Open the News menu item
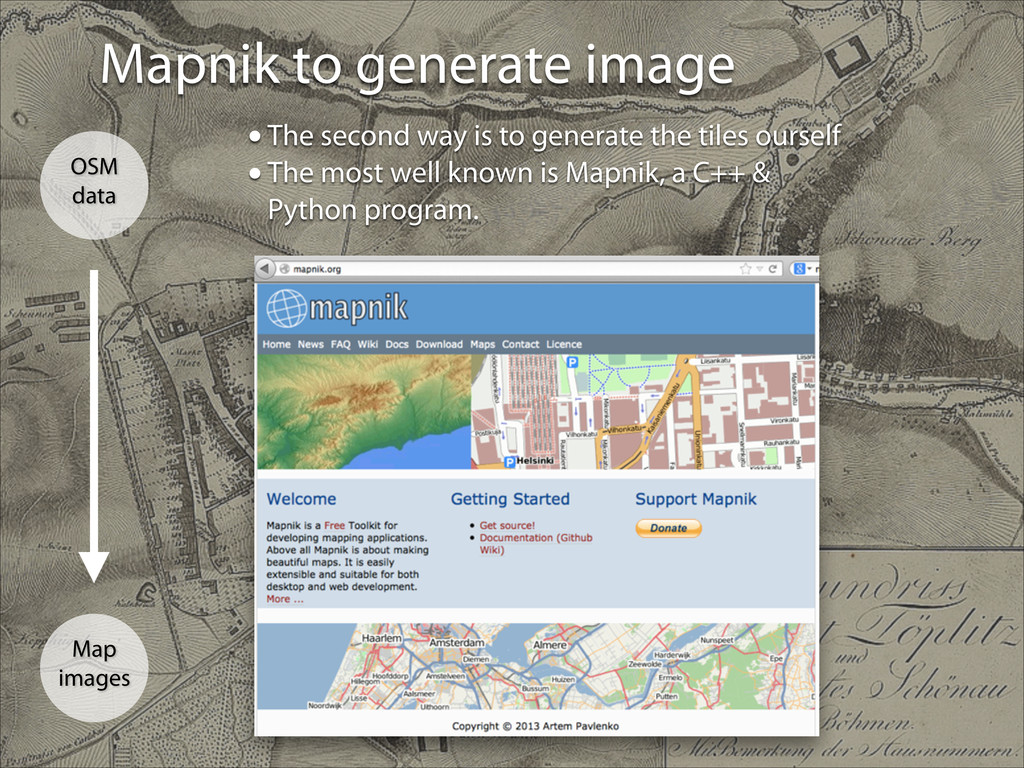Screen dimensions: 1024x768 [x=311, y=344]
